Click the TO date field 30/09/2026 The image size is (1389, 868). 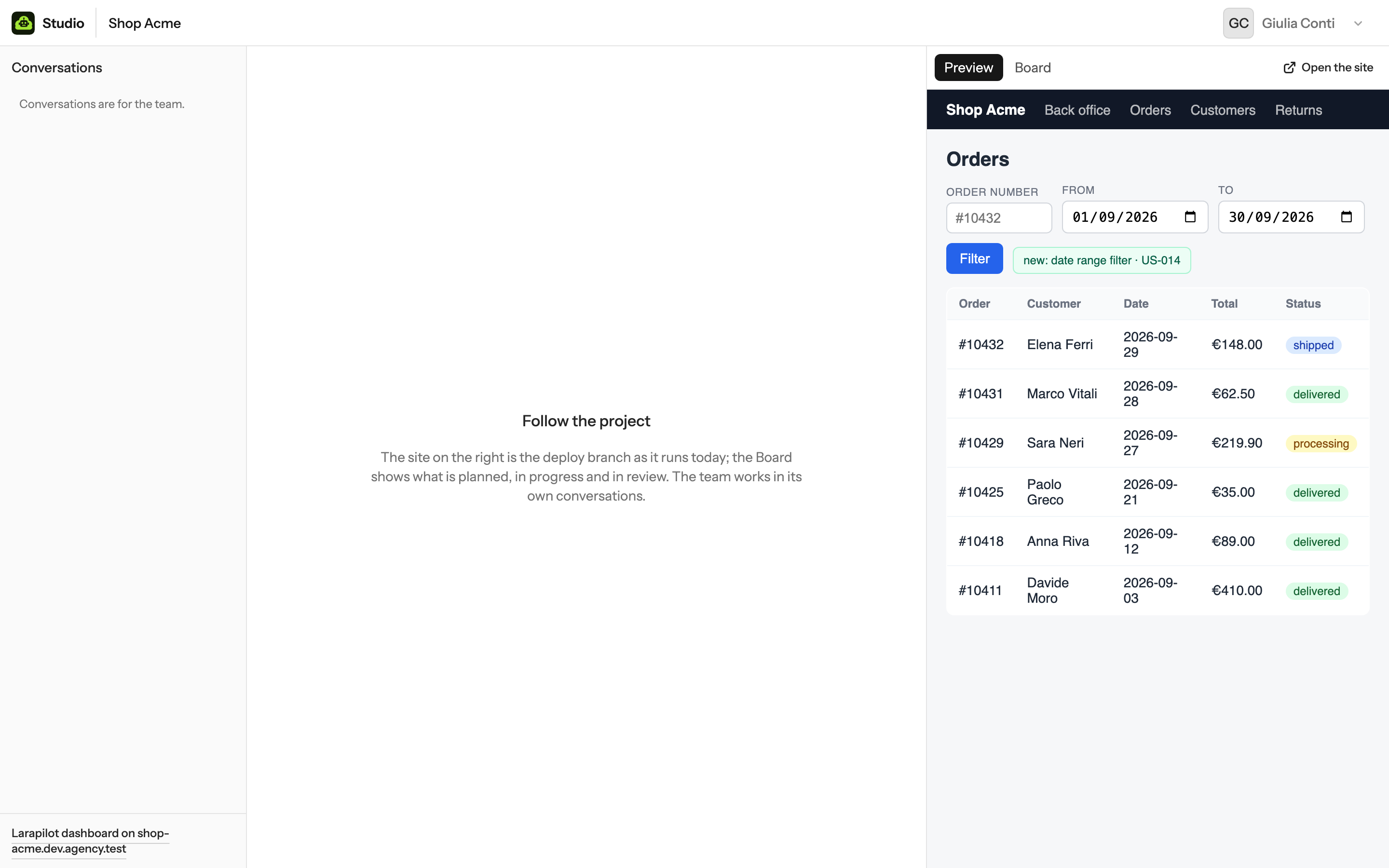pyautogui.click(x=1291, y=217)
